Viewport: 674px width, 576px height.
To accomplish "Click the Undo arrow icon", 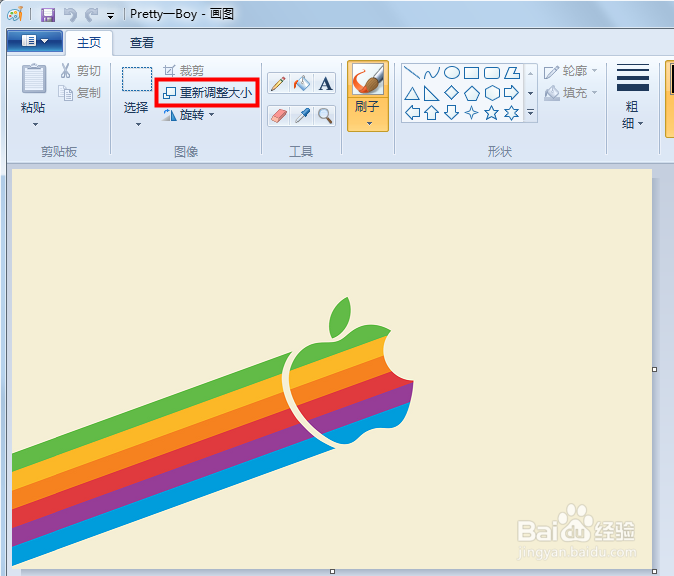I will point(70,15).
